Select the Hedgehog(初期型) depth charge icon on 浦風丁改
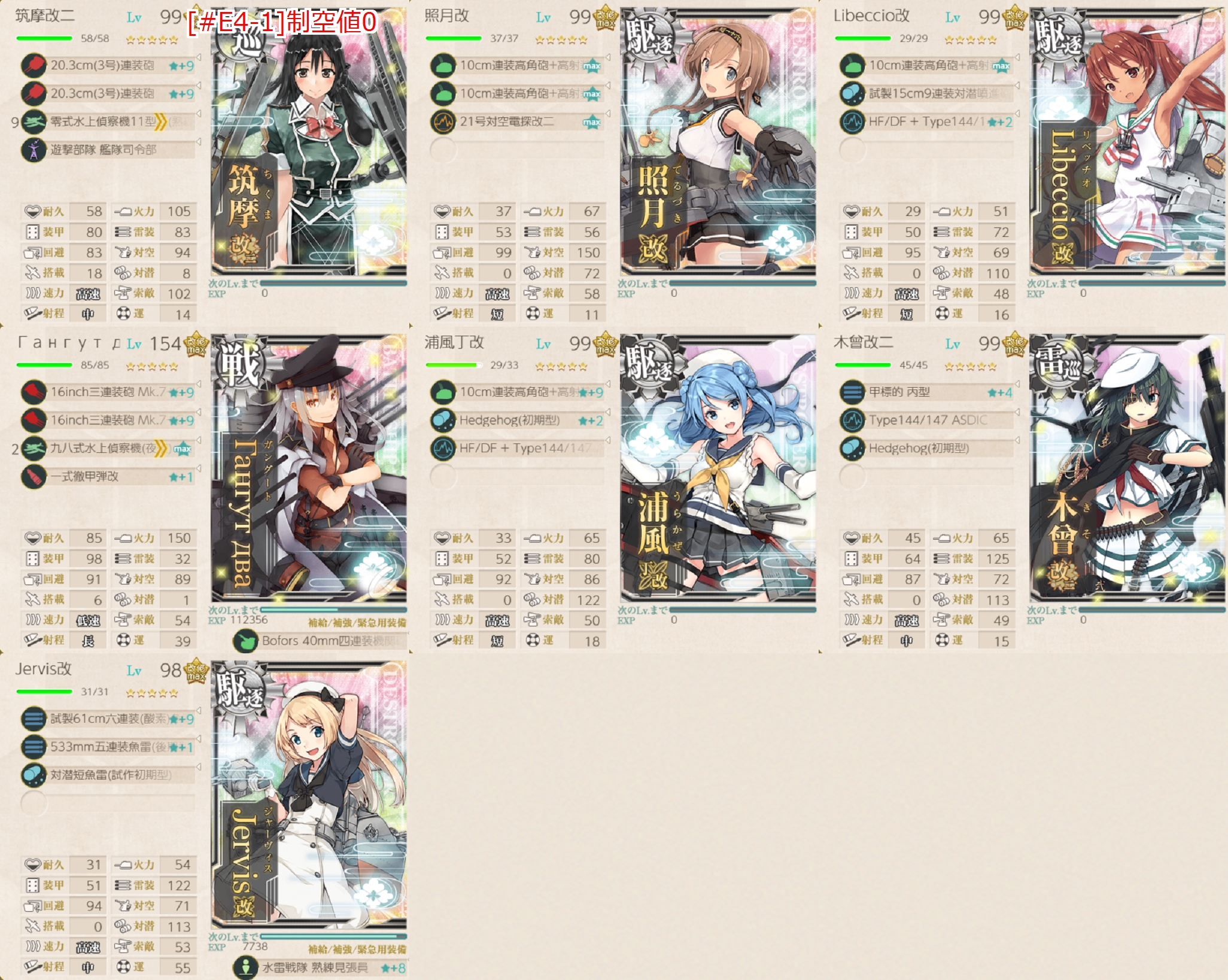This screenshot has height=980, width=1228. point(443,421)
